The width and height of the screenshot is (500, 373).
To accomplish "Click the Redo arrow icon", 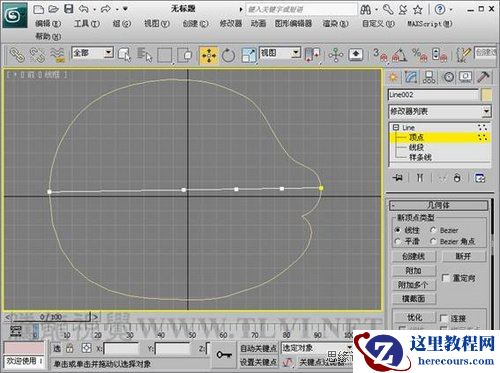I will click(106, 9).
